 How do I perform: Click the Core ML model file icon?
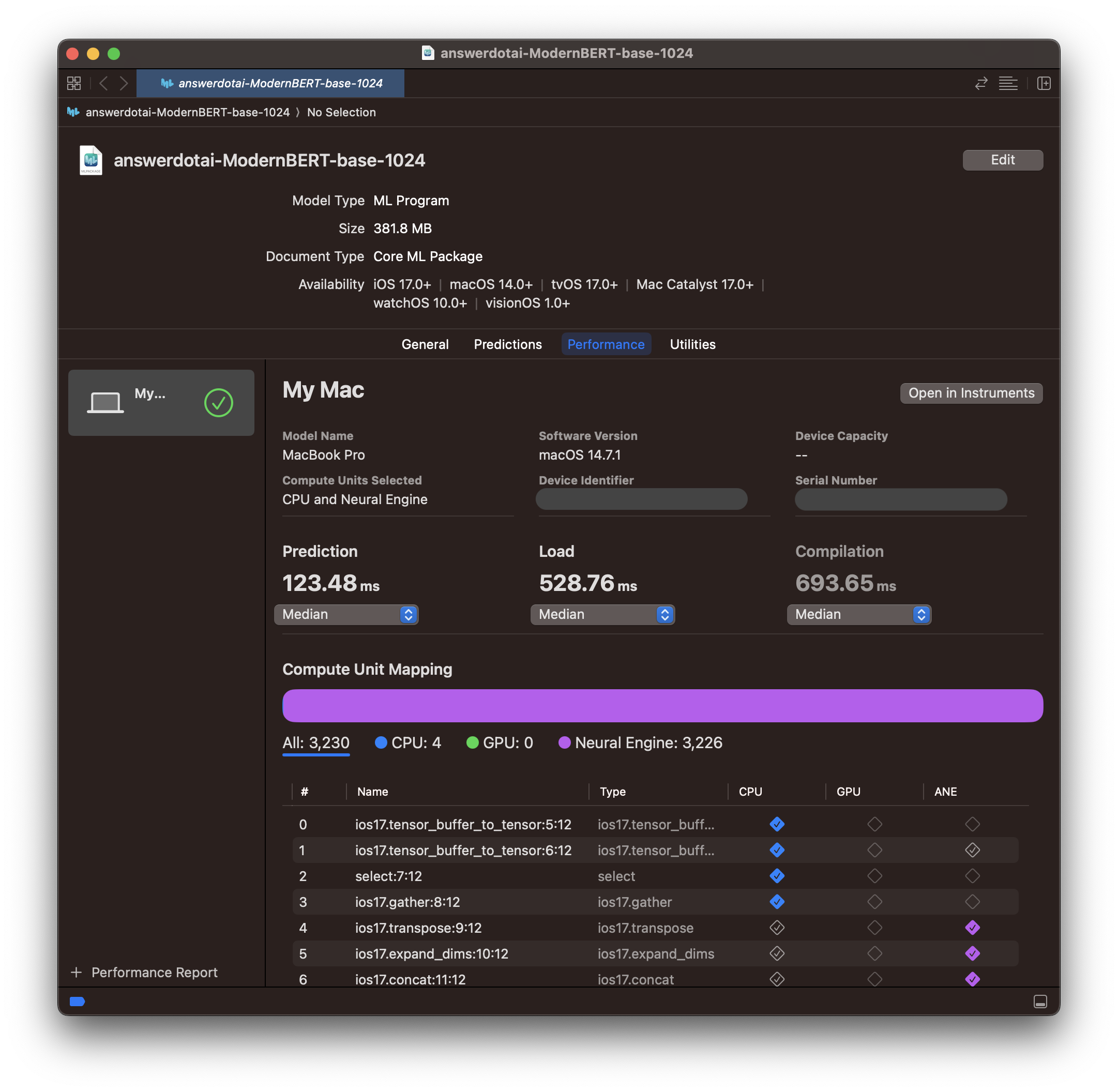[90, 159]
